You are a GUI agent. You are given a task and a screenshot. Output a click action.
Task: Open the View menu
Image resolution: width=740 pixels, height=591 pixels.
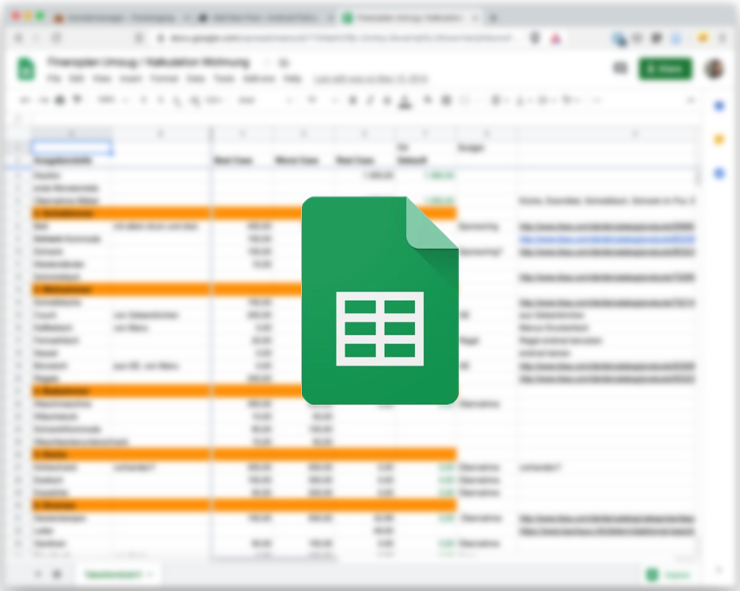[x=102, y=78]
